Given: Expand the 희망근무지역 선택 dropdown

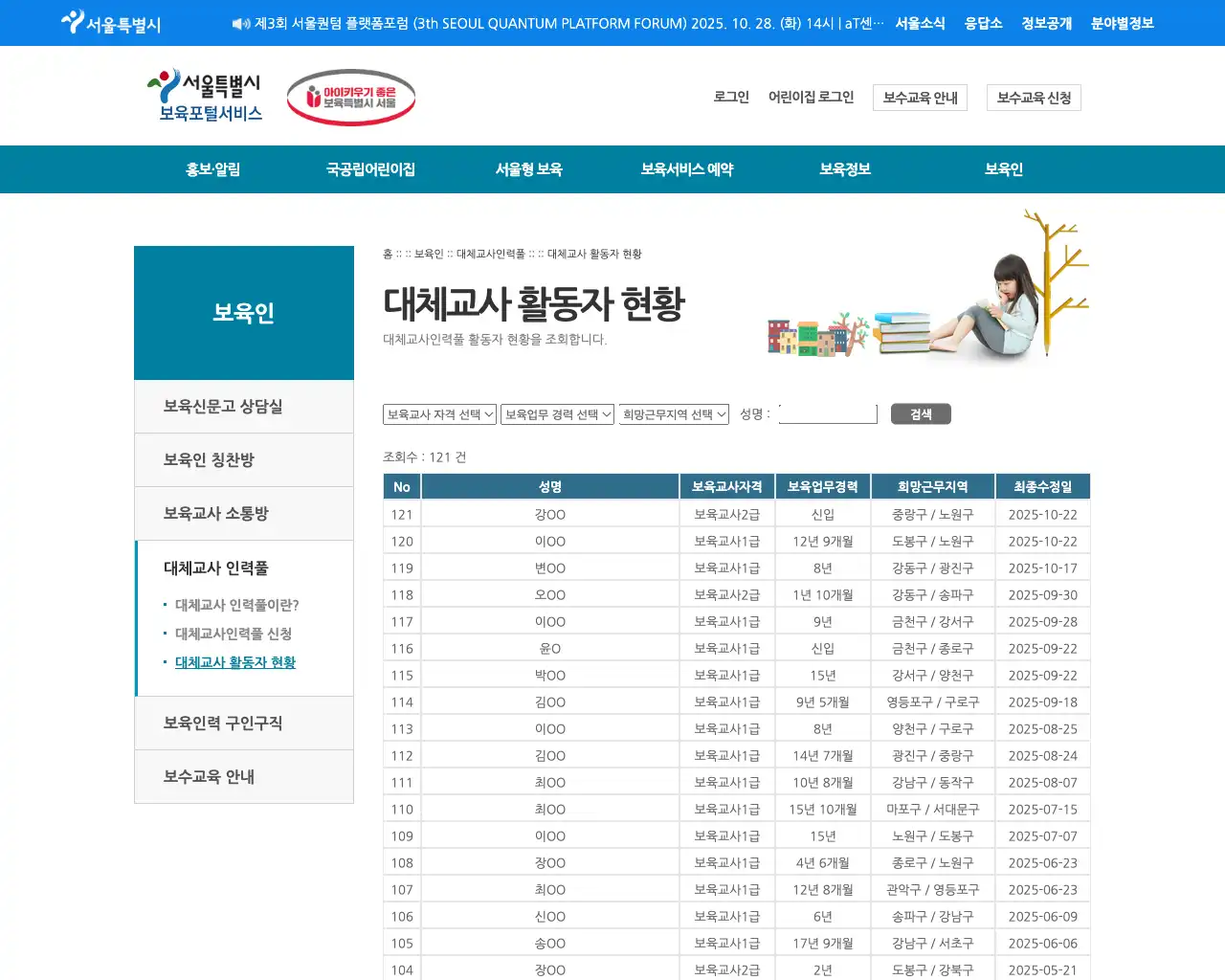Looking at the screenshot, I should (674, 413).
